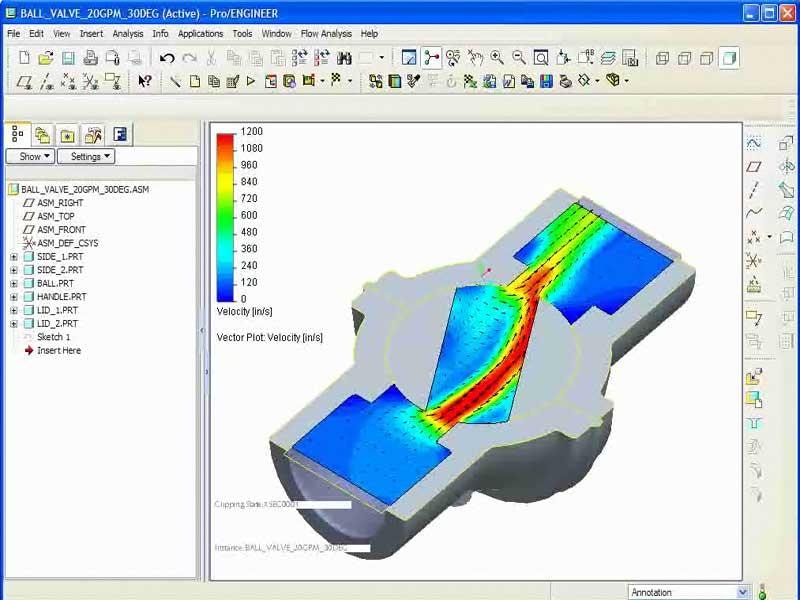Click the Zoom Out magnifier icon

(519, 58)
